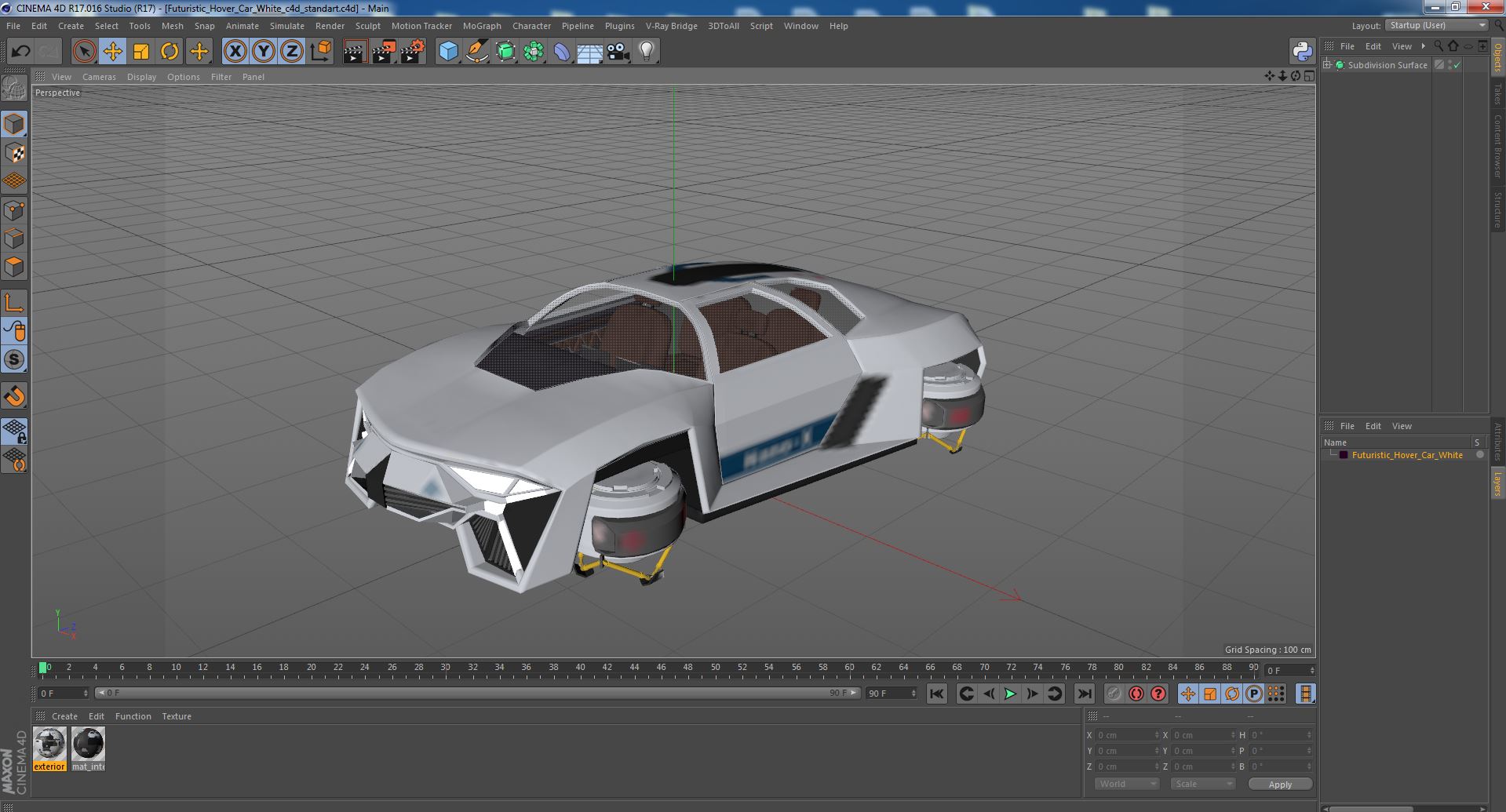Open Edit Render Settings
This screenshot has height=812, width=1506.
click(x=413, y=52)
